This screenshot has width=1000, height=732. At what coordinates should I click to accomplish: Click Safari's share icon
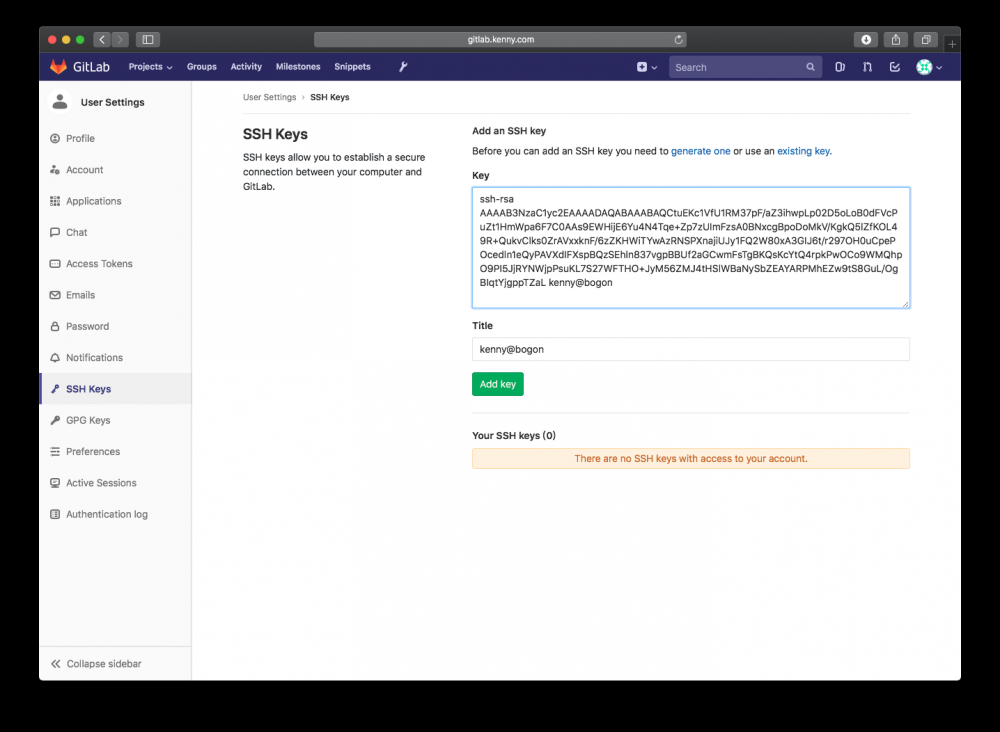point(896,40)
